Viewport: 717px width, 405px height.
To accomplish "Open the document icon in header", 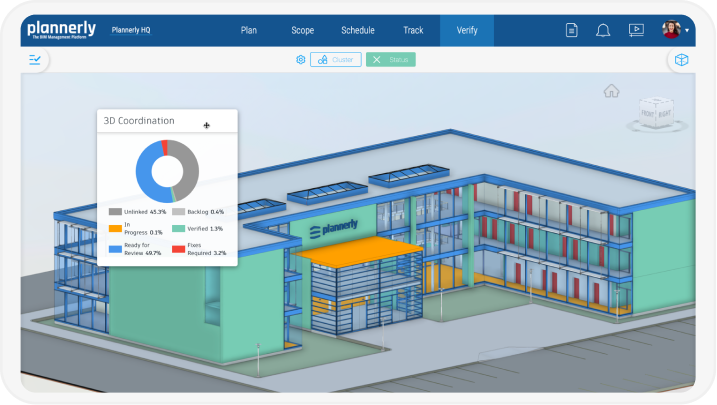I will [x=572, y=30].
